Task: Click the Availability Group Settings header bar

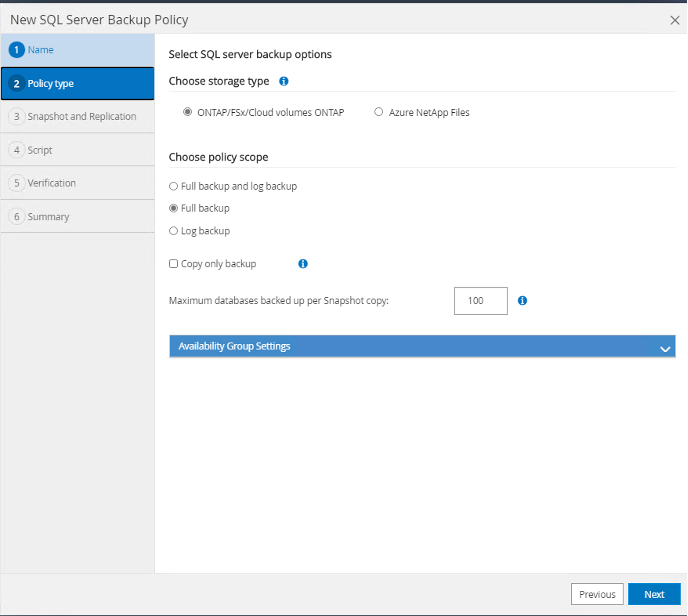Action: pyautogui.click(x=400, y=346)
